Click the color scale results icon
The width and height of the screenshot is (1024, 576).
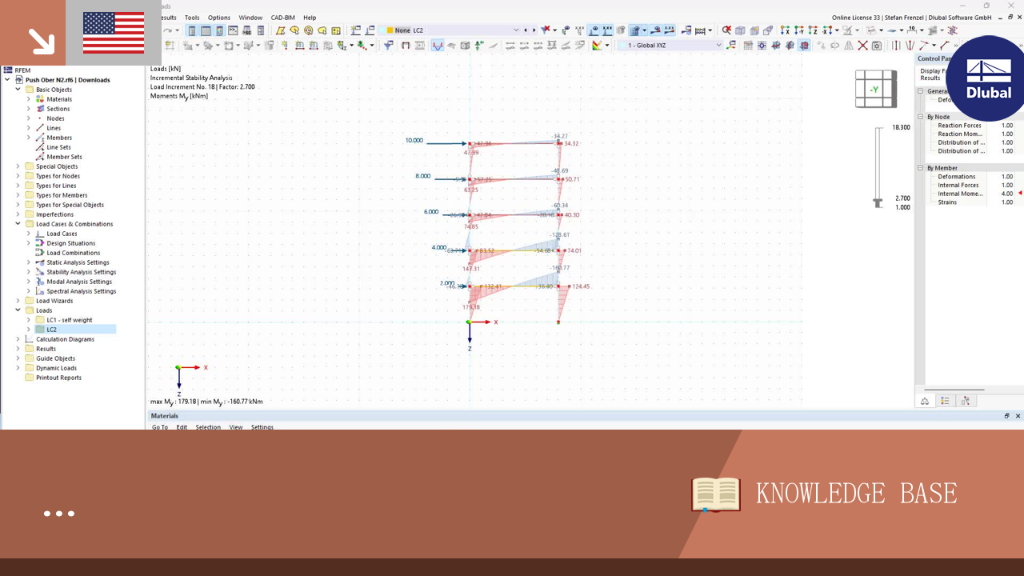(x=597, y=45)
